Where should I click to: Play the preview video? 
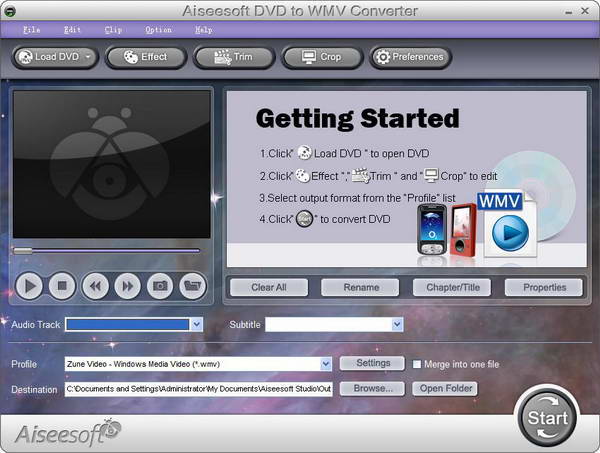point(29,286)
